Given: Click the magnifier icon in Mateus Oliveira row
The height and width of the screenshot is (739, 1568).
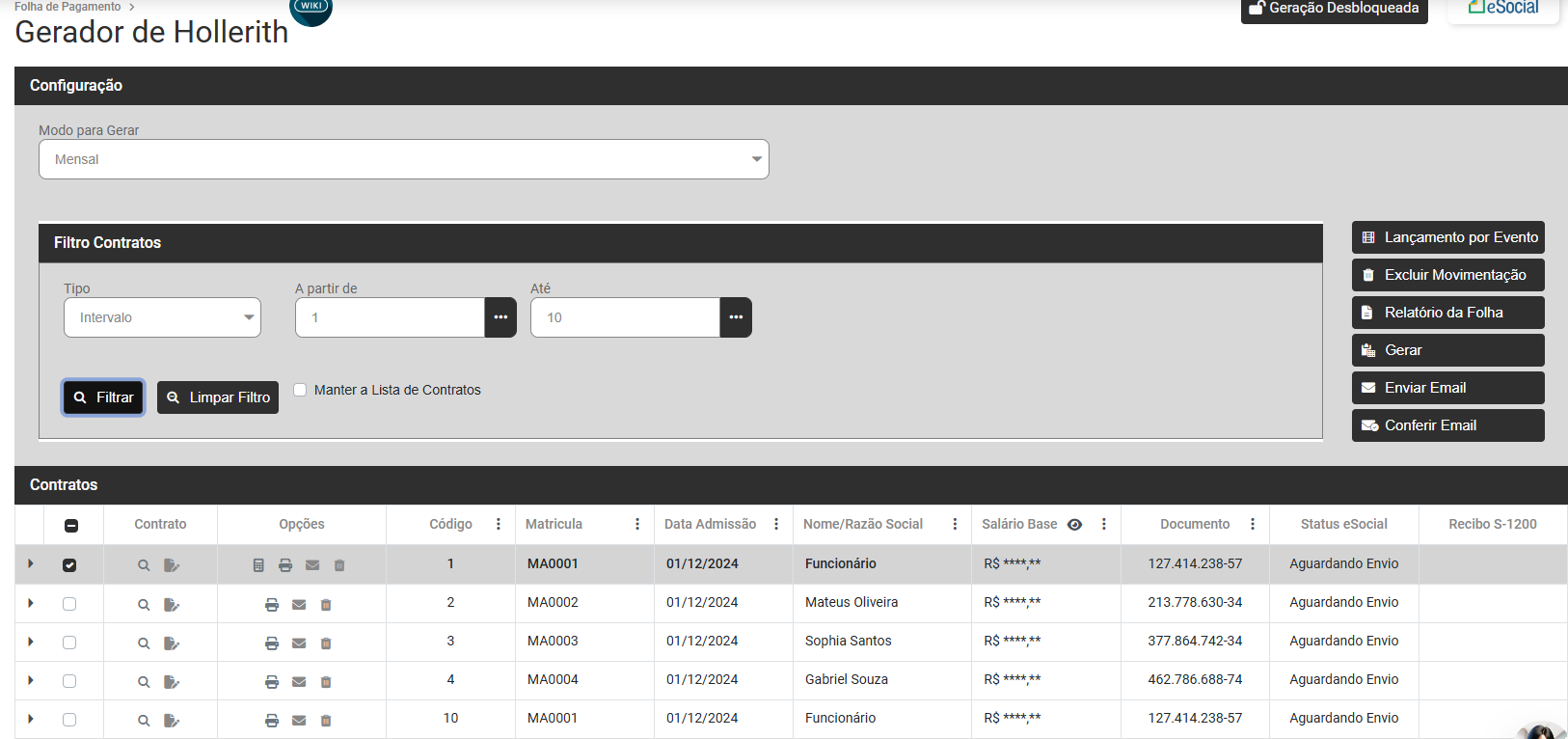Looking at the screenshot, I should [x=144, y=605].
